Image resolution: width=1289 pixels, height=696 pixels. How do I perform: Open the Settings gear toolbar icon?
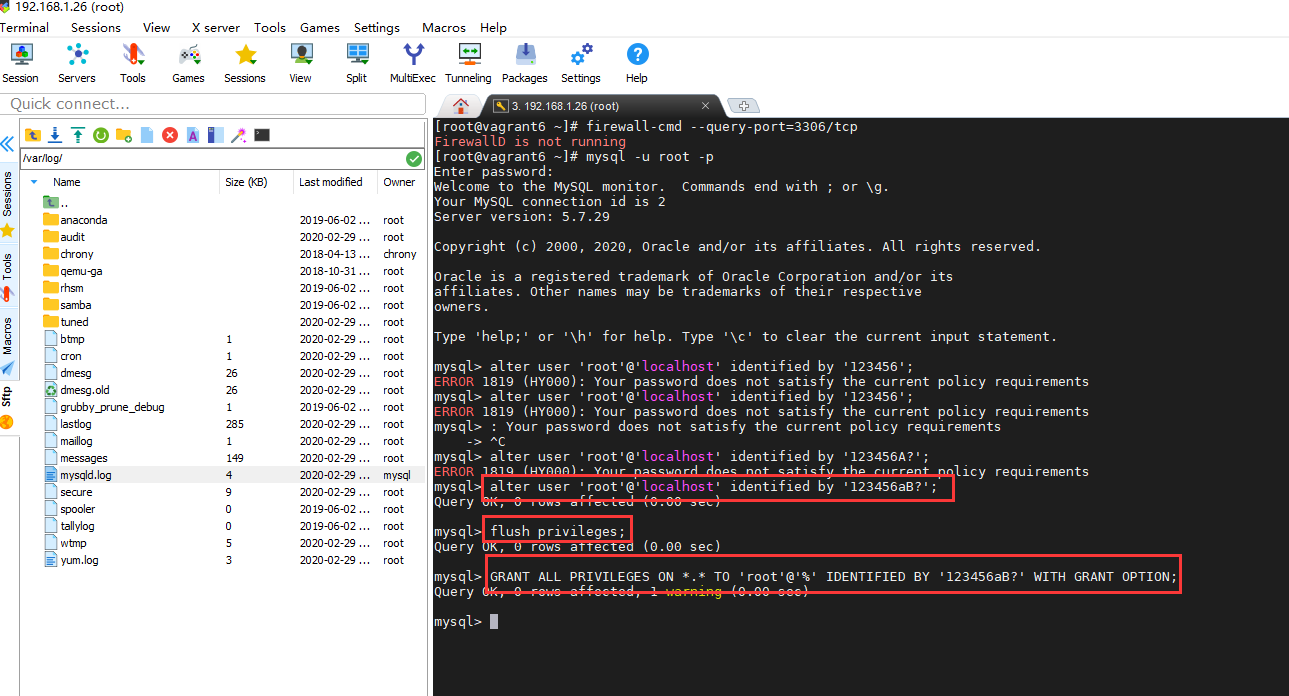[x=581, y=63]
